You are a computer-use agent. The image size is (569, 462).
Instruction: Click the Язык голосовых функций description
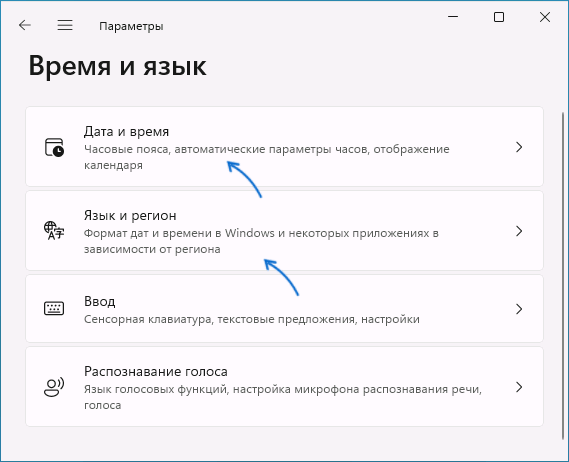click(x=283, y=397)
